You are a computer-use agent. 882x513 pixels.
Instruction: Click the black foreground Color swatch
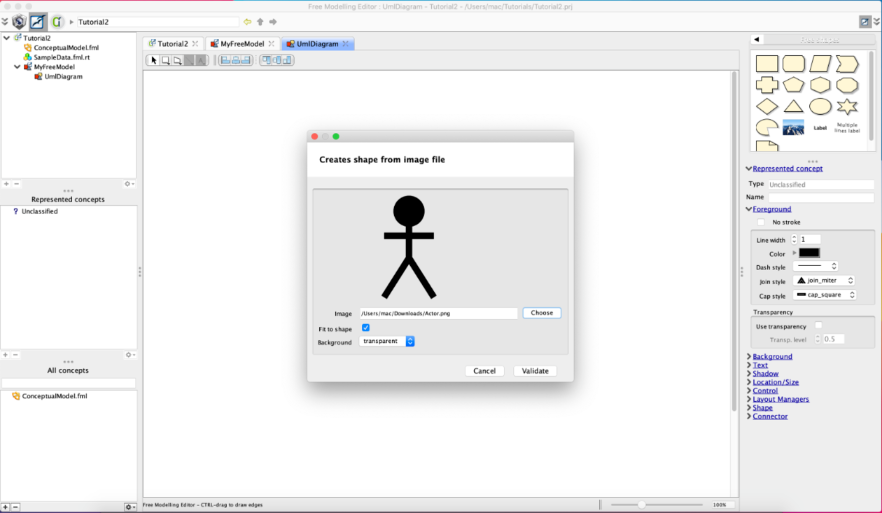(809, 253)
